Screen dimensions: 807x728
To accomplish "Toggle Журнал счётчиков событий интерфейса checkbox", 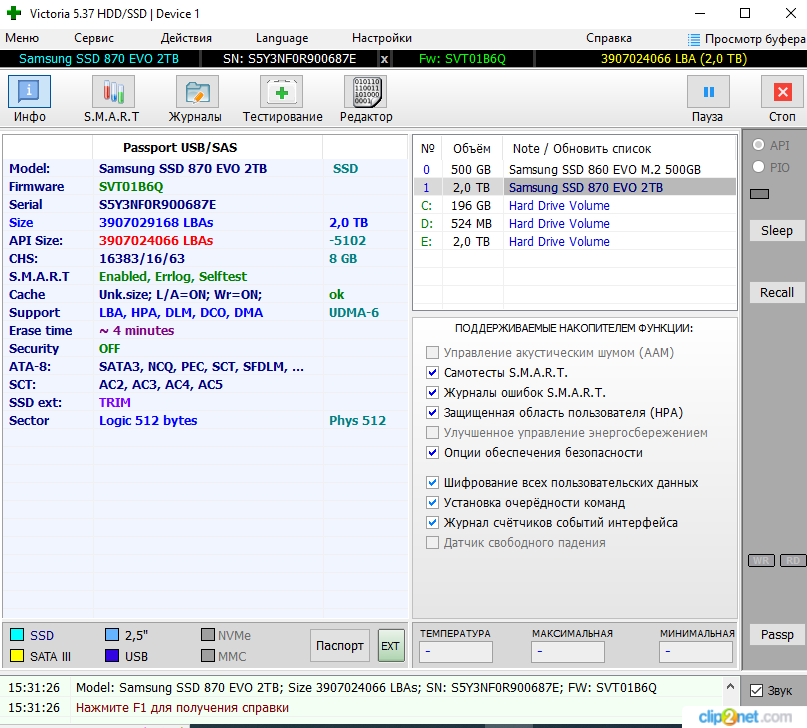I will (432, 523).
